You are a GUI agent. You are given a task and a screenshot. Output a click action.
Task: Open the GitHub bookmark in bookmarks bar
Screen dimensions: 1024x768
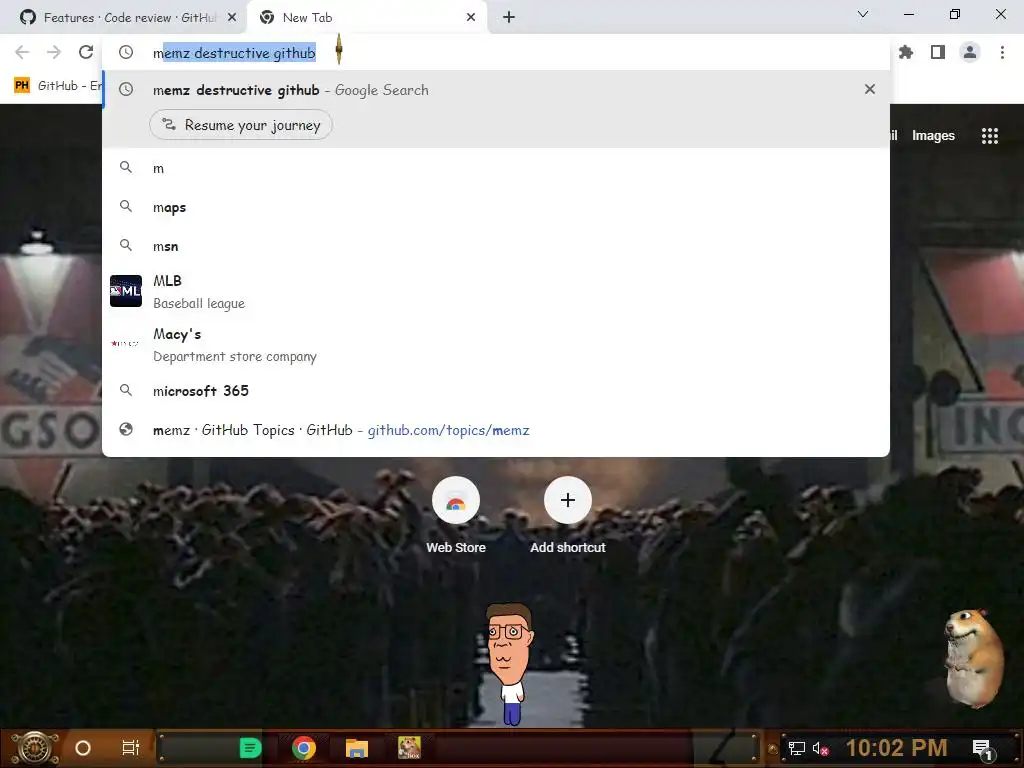(57, 86)
